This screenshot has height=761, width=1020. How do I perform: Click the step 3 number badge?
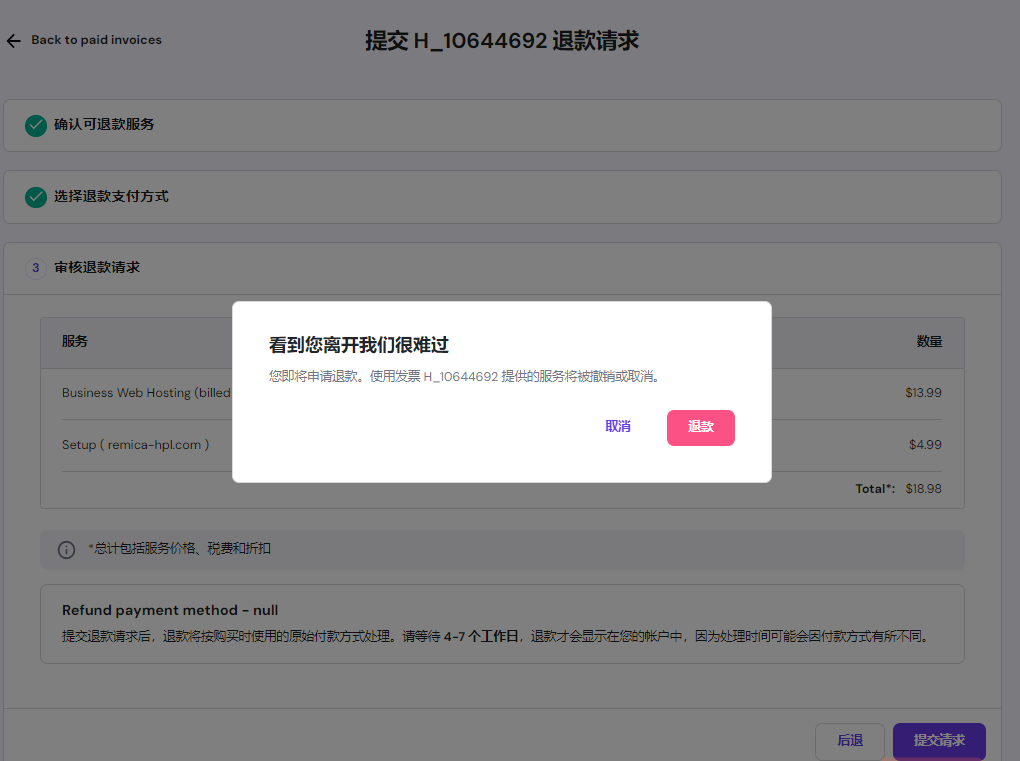tap(35, 268)
